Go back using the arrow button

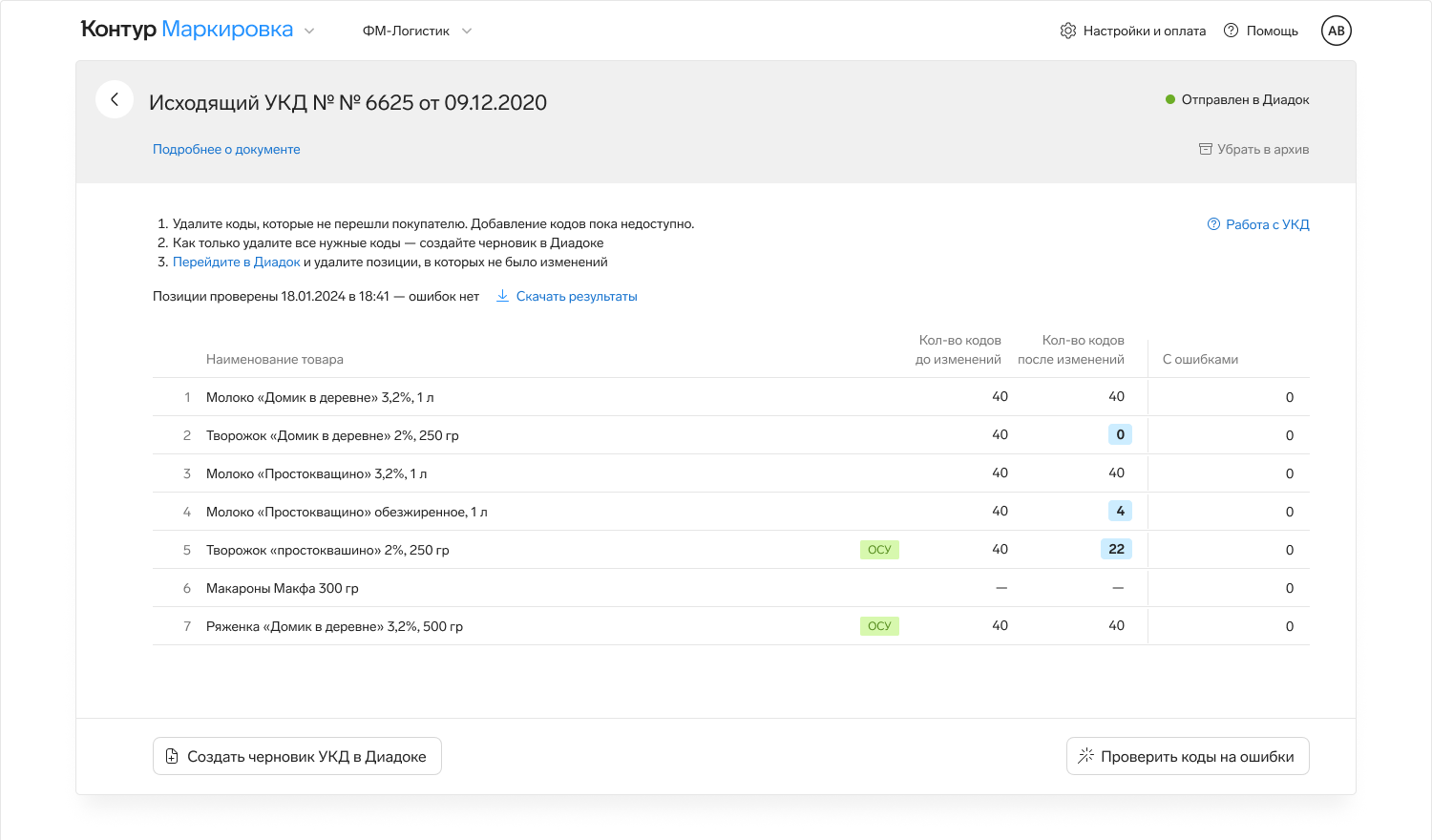tap(115, 99)
